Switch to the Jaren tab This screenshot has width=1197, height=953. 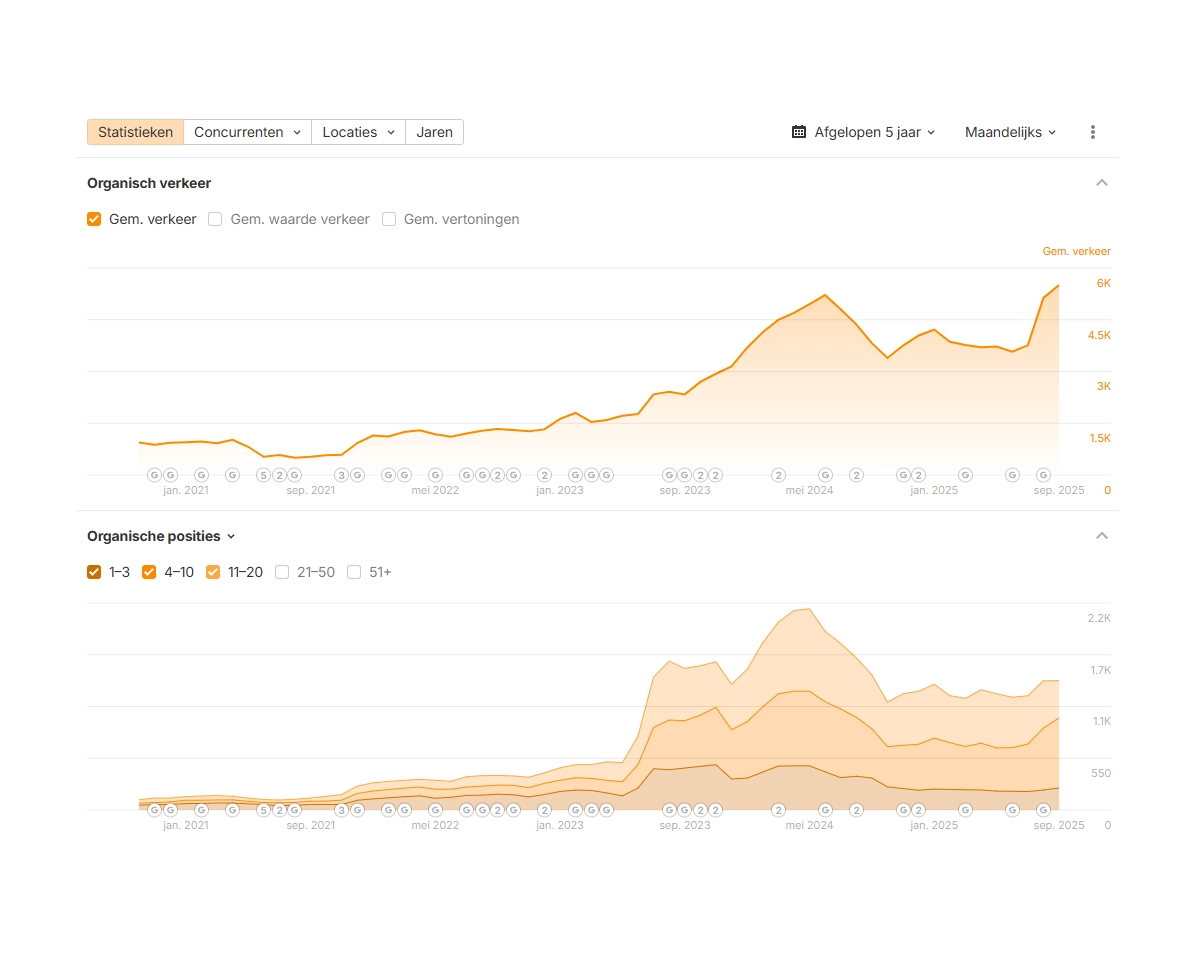tap(434, 132)
